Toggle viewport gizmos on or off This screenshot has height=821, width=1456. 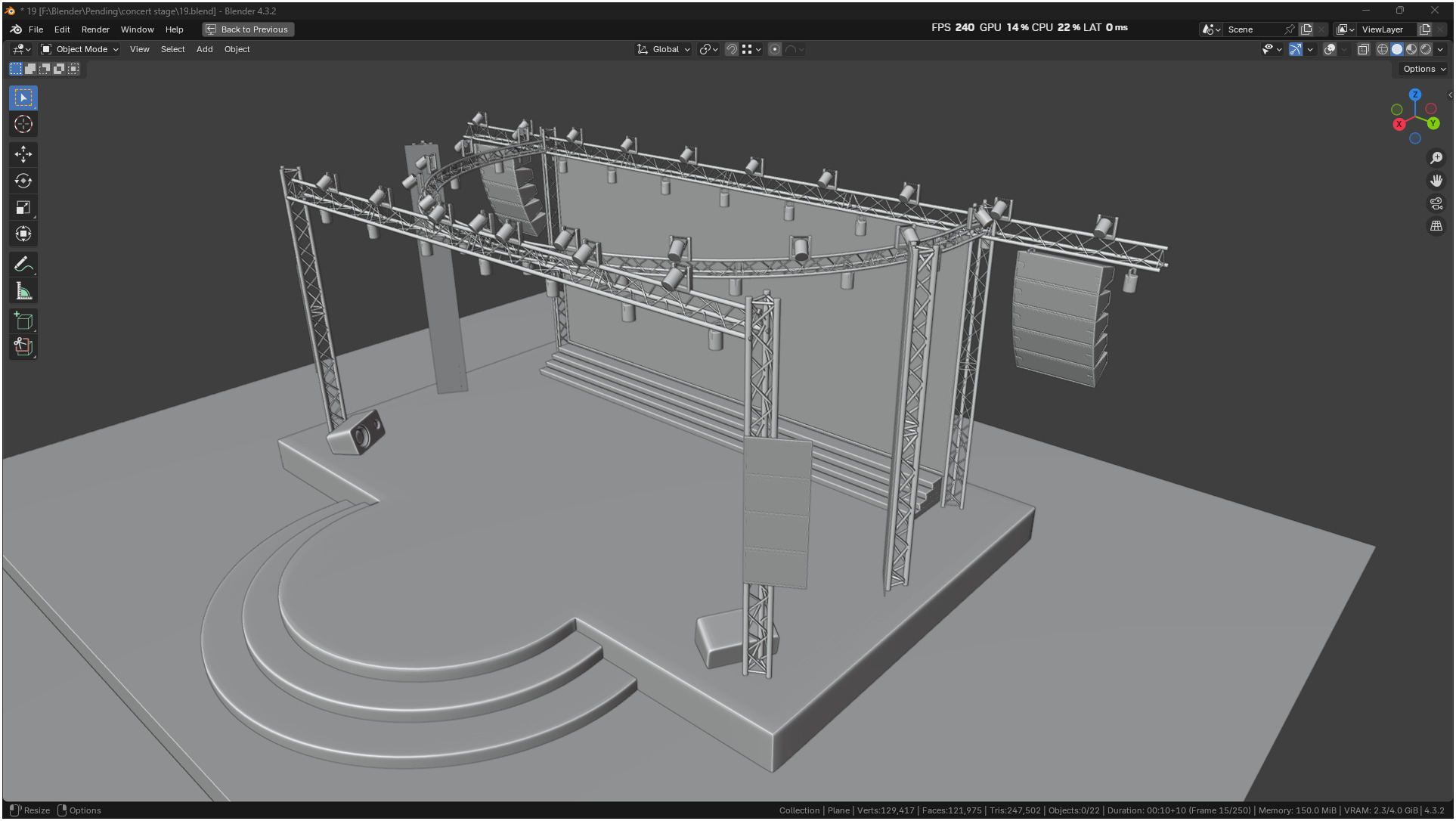(x=1295, y=49)
